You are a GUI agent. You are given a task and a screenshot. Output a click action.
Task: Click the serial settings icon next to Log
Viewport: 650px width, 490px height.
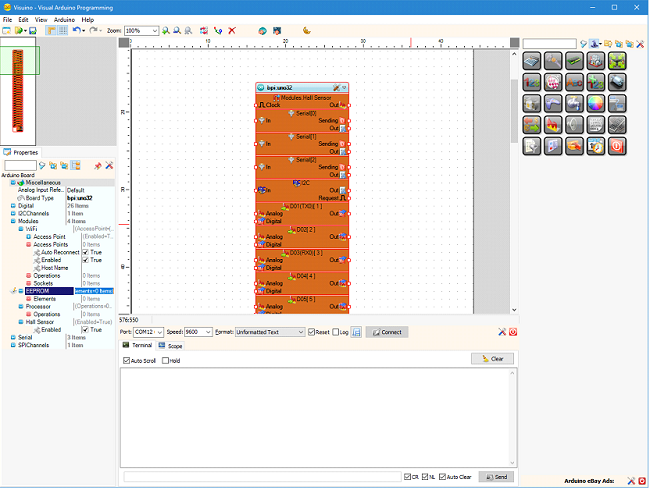pyautogui.click(x=357, y=332)
